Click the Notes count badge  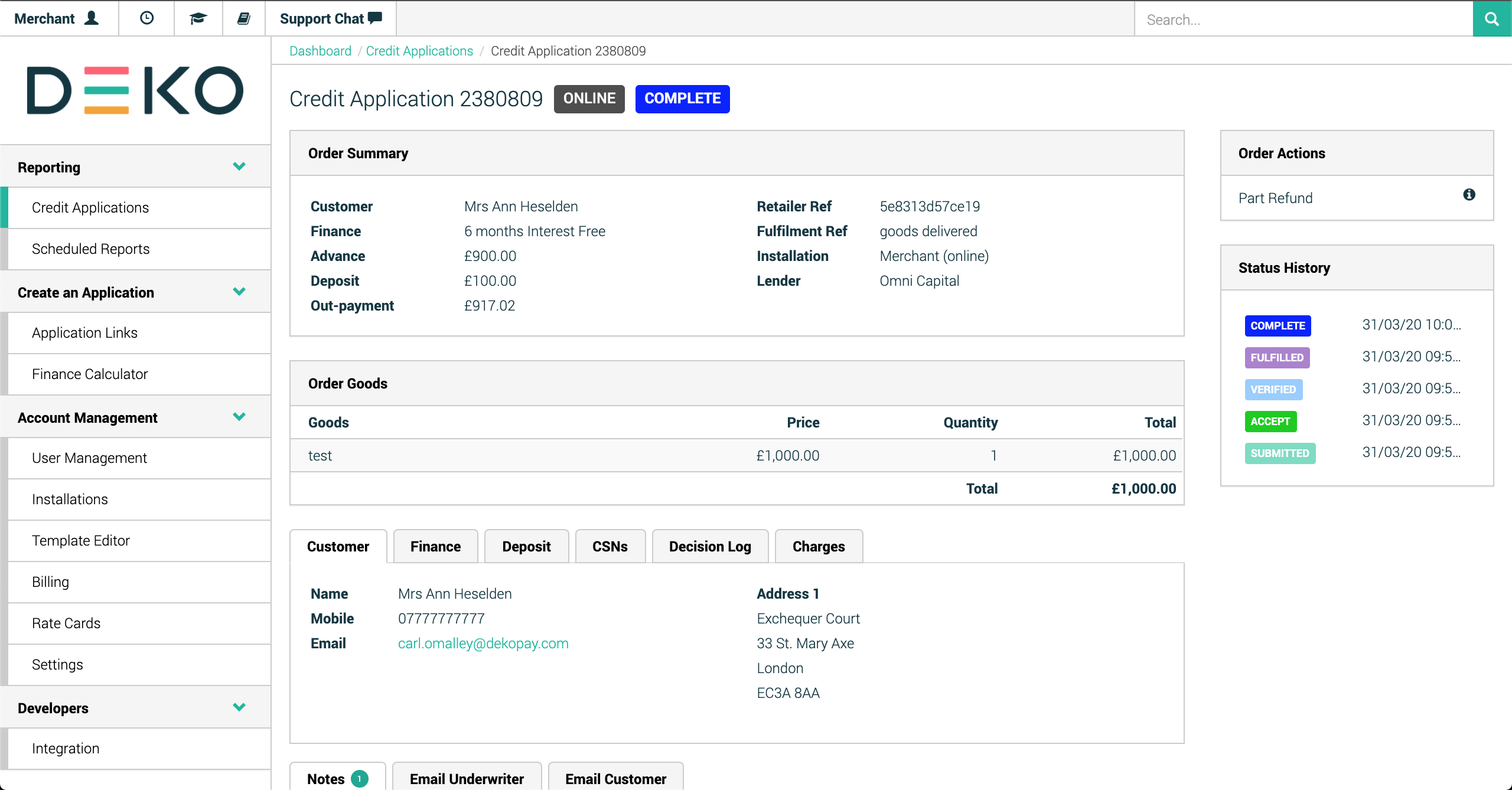(x=359, y=778)
